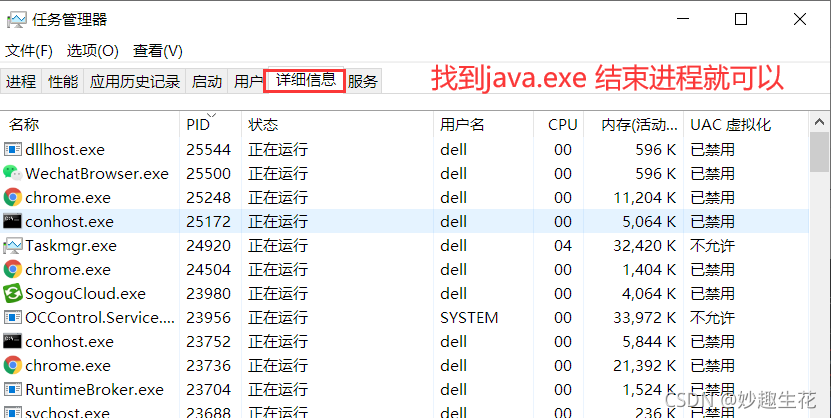Screen dimensions: 831x418
Task: Click the WechatBrowser.exe WeChat icon
Action: pos(12,173)
